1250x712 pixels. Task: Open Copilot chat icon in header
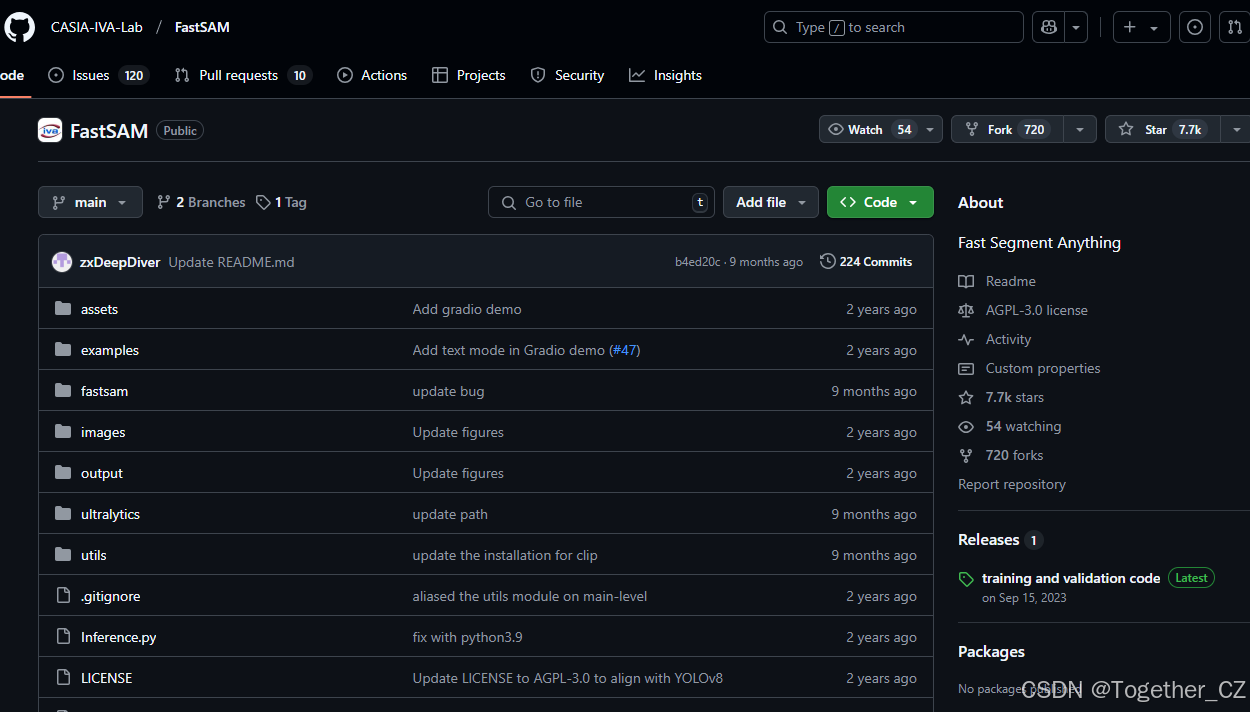click(1049, 27)
